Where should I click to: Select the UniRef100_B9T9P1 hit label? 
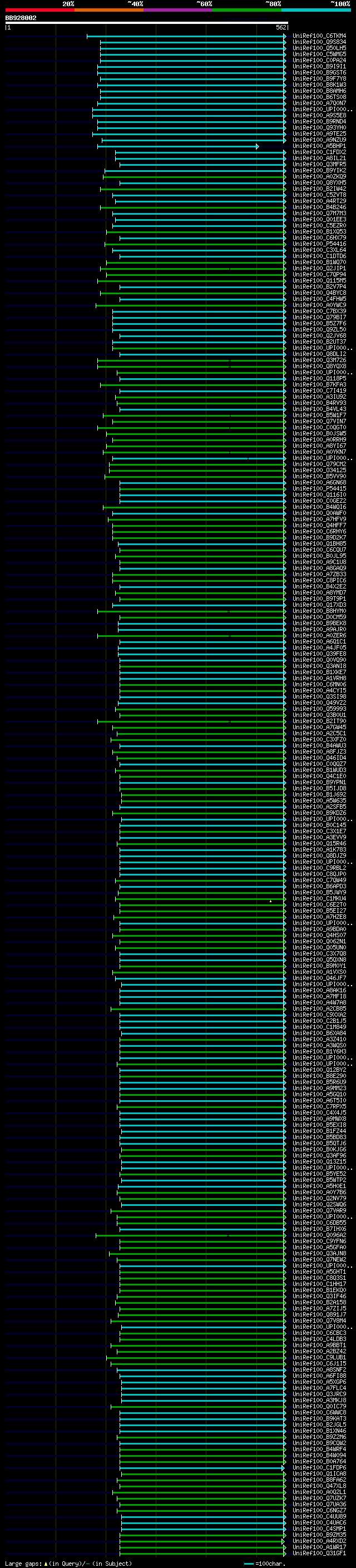coord(319,599)
